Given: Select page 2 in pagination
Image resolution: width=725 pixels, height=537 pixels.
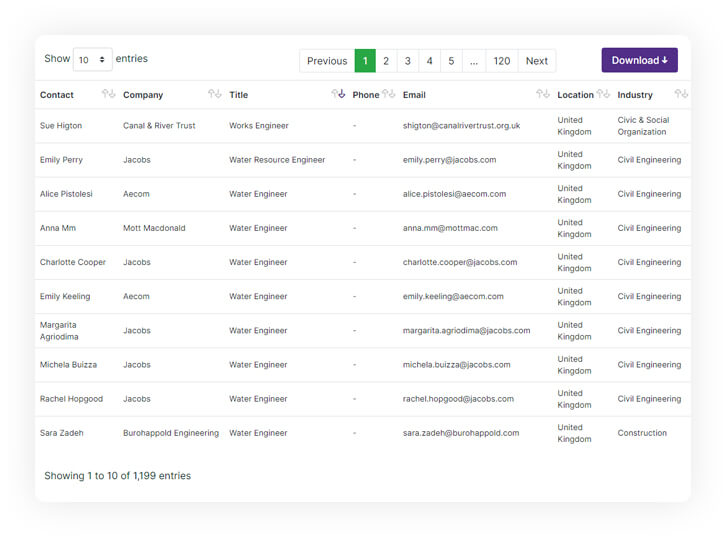Looking at the screenshot, I should pos(386,61).
